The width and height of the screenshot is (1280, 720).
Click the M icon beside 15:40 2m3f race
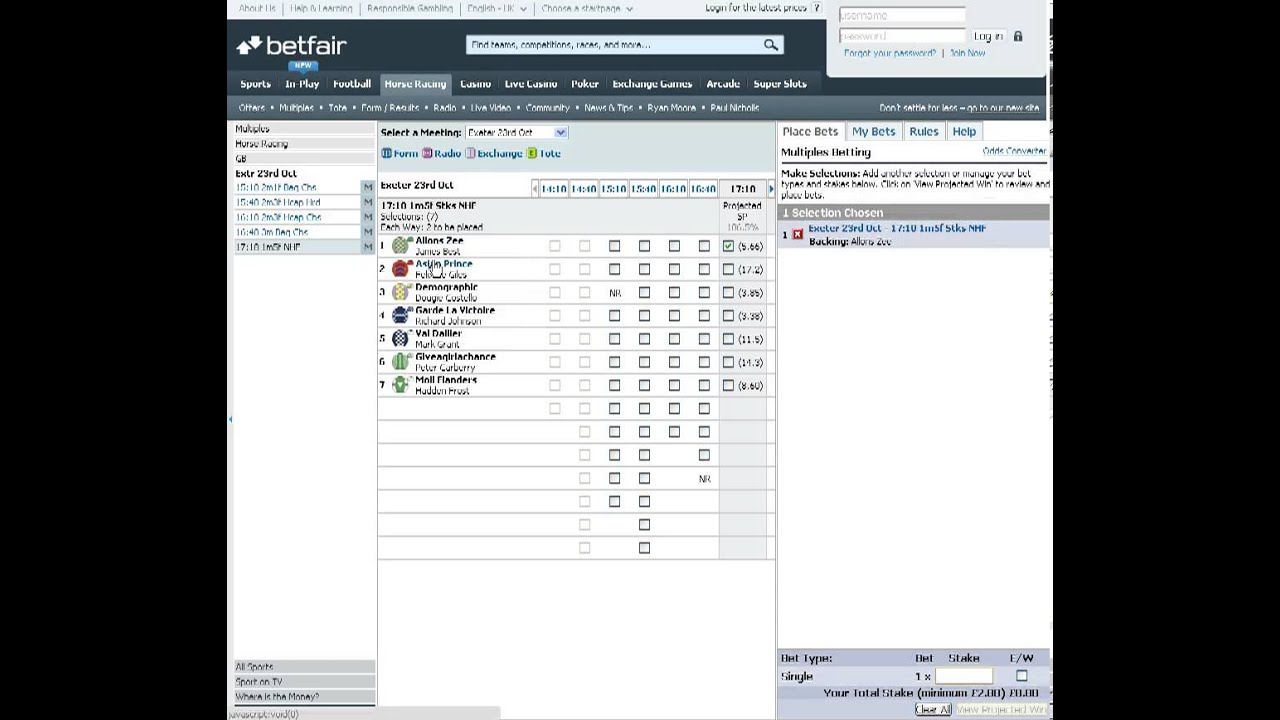click(368, 202)
